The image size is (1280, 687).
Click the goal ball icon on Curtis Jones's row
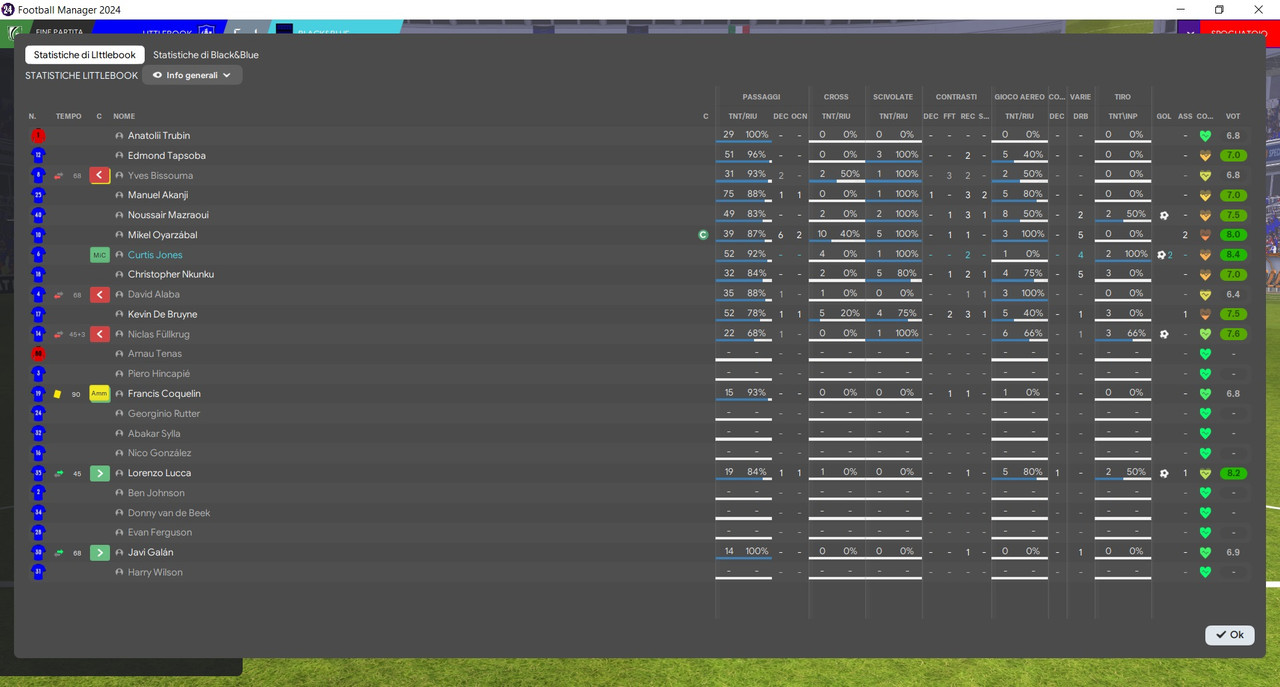[1162, 255]
